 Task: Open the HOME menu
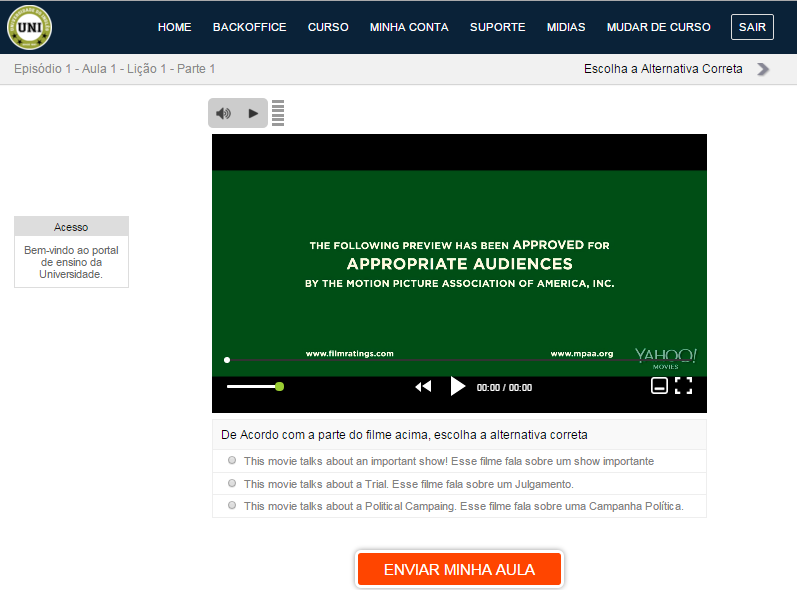pyautogui.click(x=174, y=27)
